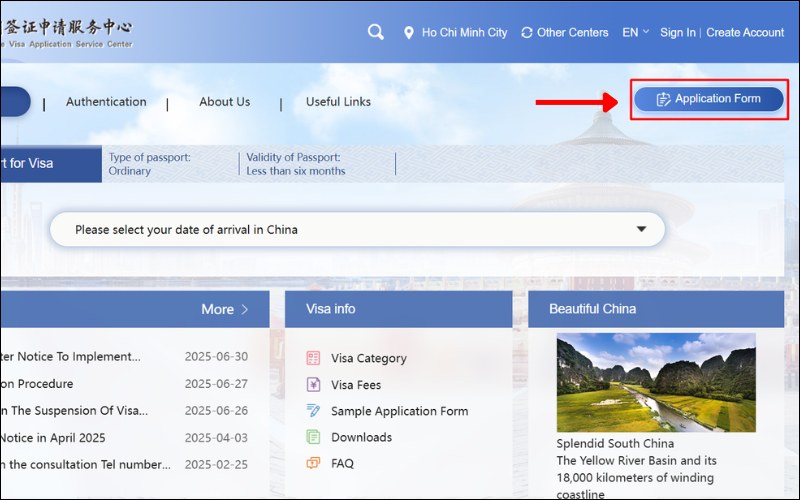Viewport: 800px width, 500px height.
Task: Click the Application Form button
Action: (x=708, y=99)
